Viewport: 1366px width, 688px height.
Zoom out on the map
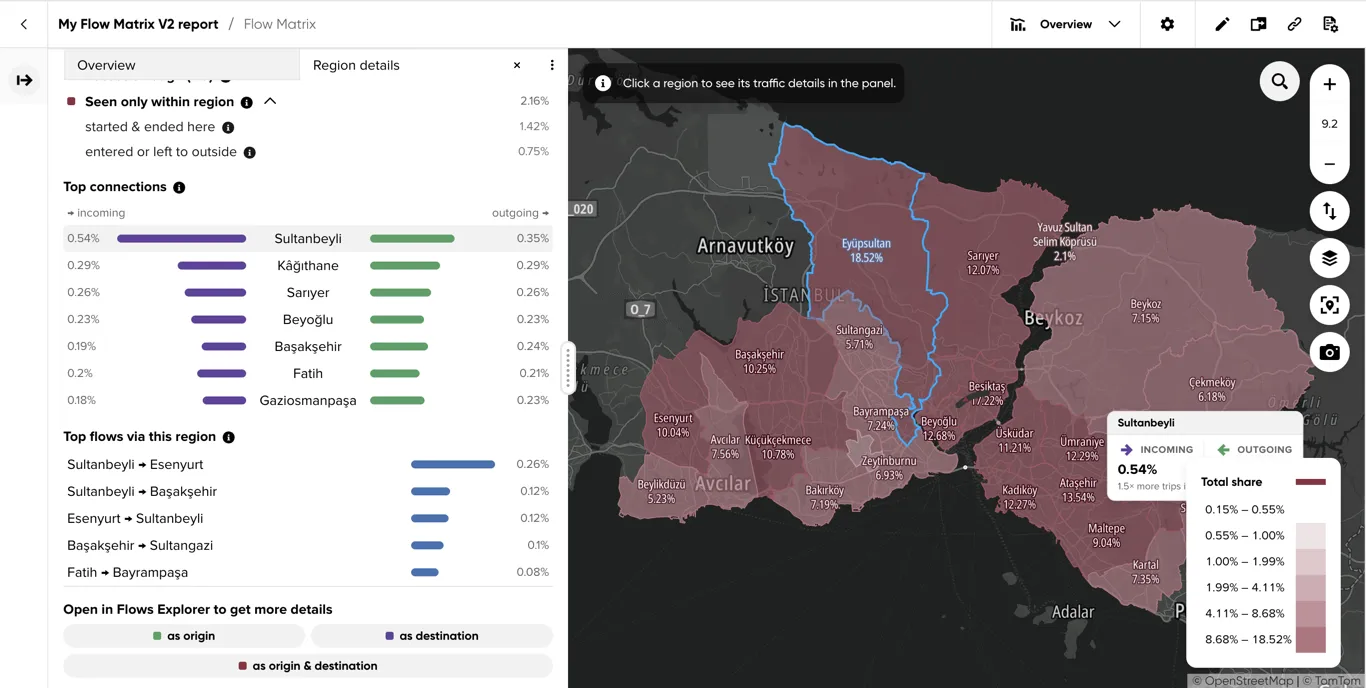pyautogui.click(x=1329, y=164)
